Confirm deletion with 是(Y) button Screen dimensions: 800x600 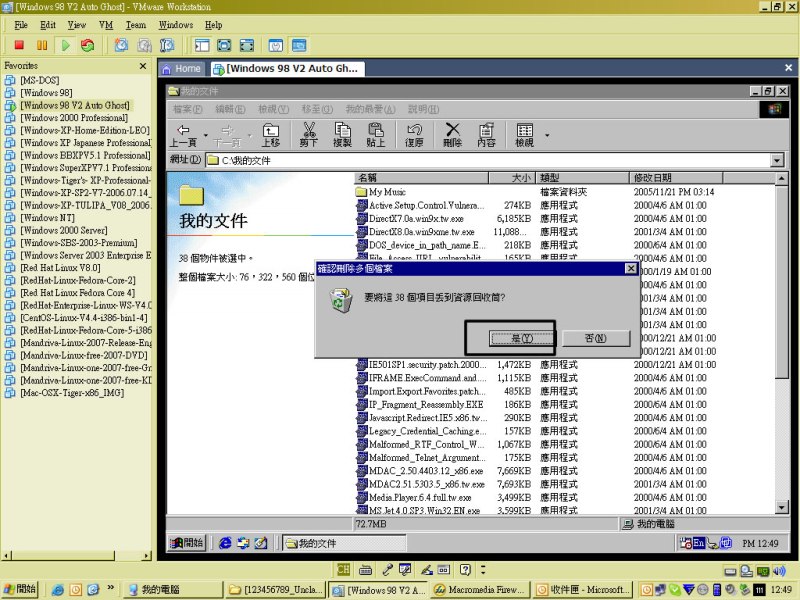[x=521, y=338]
